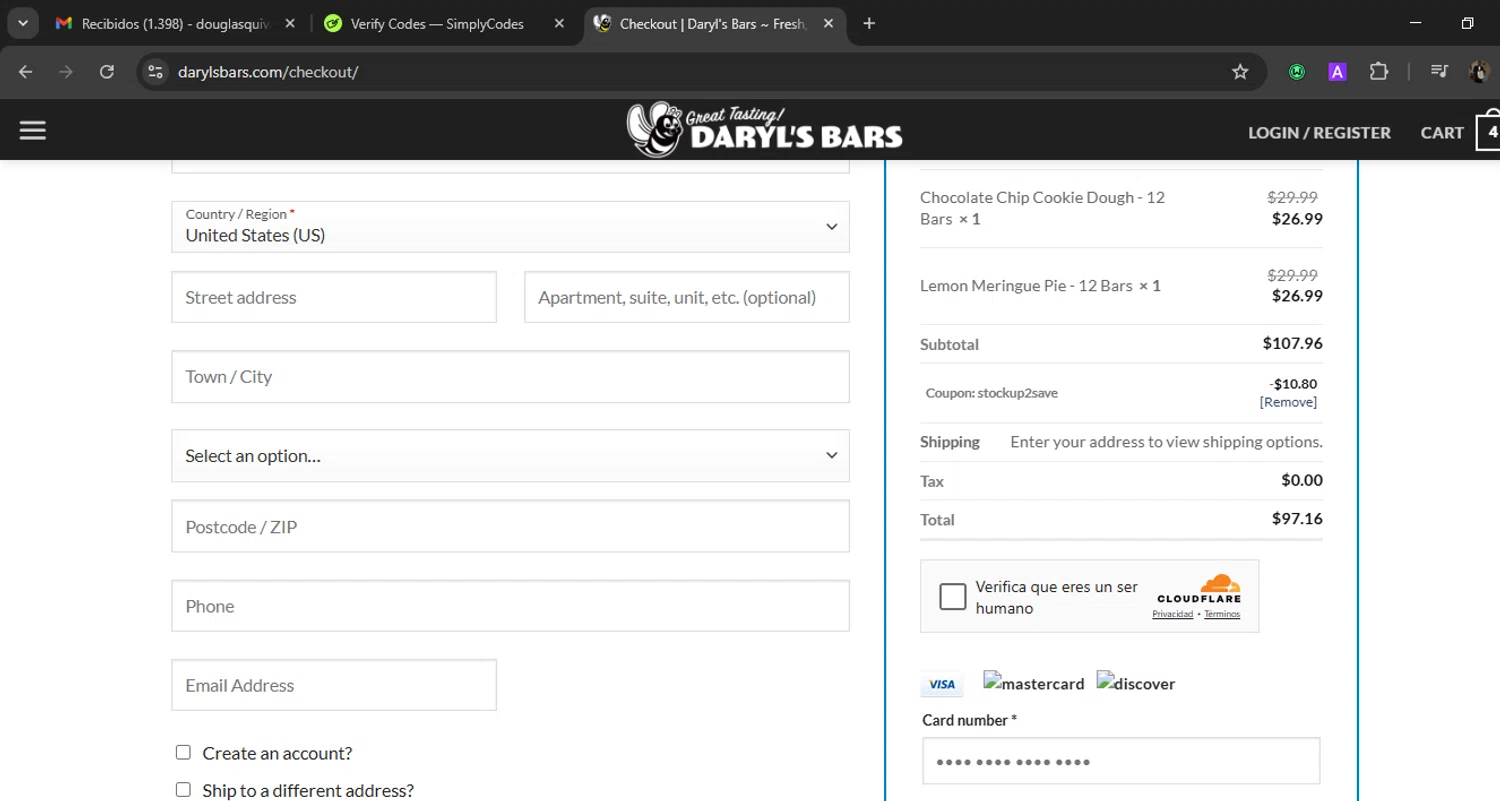
Task: Click Chocolate Chip Cookie Dough item text
Action: [1042, 208]
